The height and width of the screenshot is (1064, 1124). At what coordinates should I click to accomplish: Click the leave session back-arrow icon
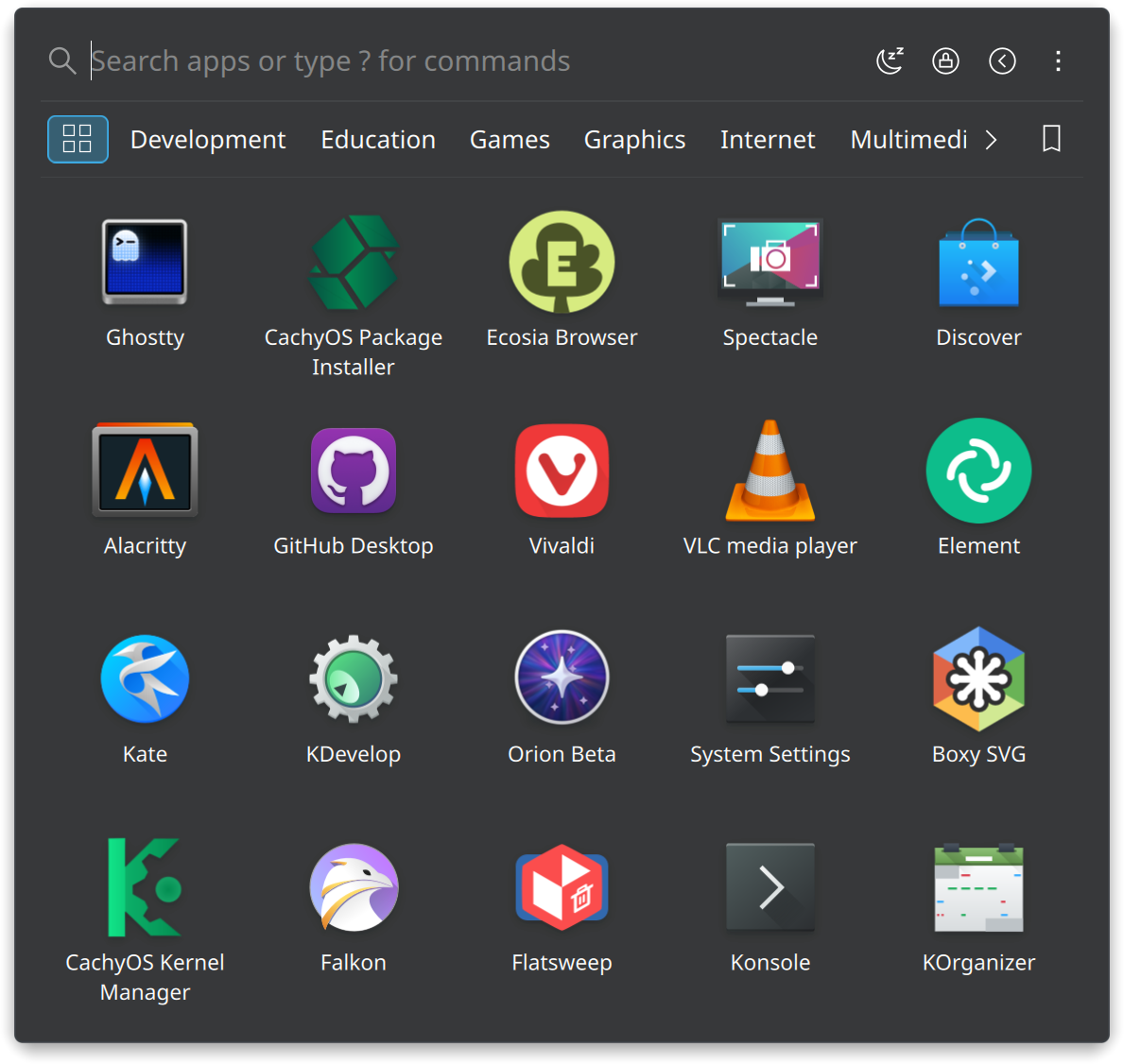click(1002, 60)
